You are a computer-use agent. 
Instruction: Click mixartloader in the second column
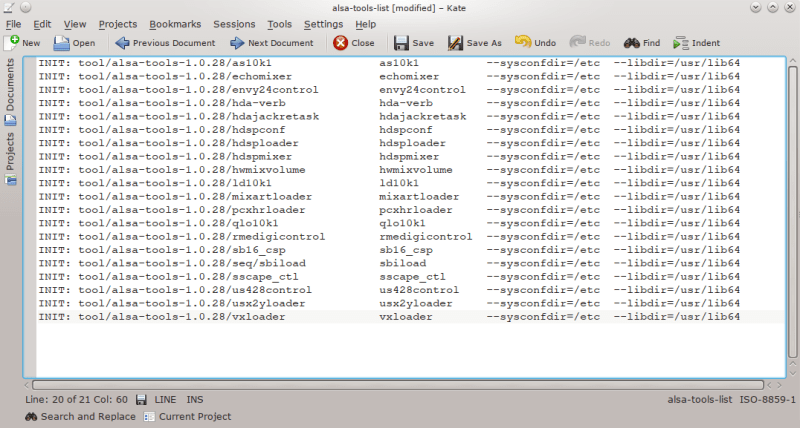[419, 196]
